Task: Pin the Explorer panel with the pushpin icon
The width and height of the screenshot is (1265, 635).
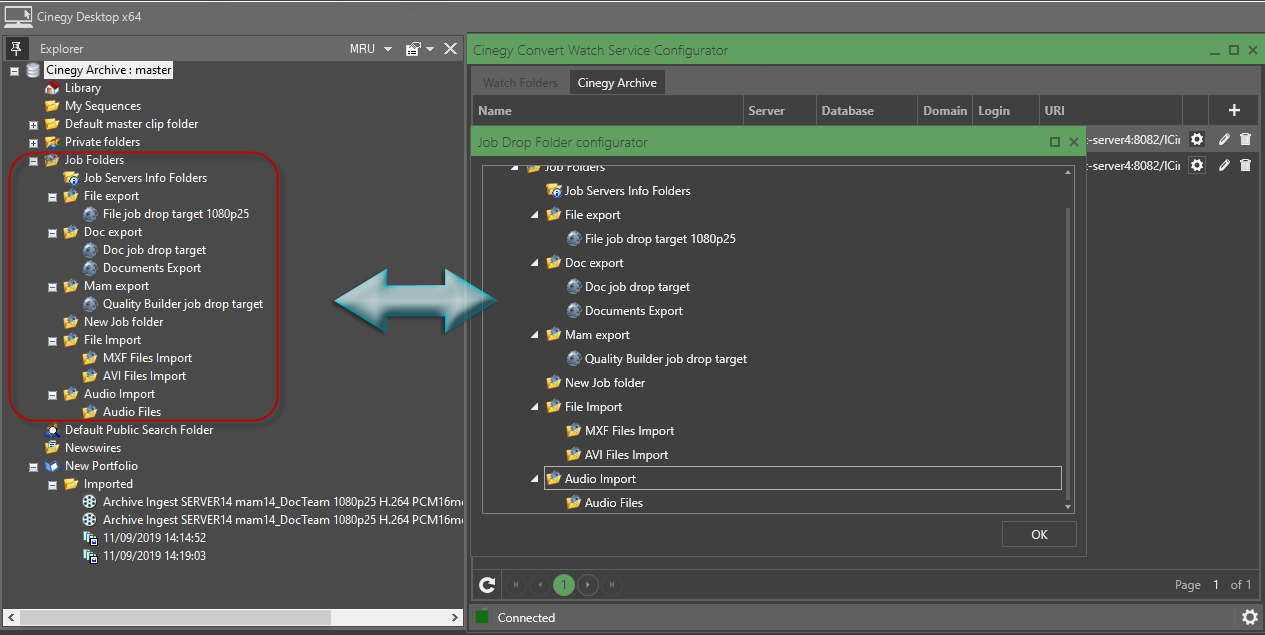Action: coord(16,48)
